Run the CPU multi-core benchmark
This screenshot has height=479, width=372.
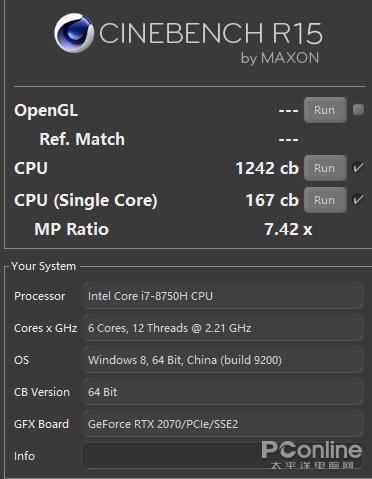click(x=325, y=168)
